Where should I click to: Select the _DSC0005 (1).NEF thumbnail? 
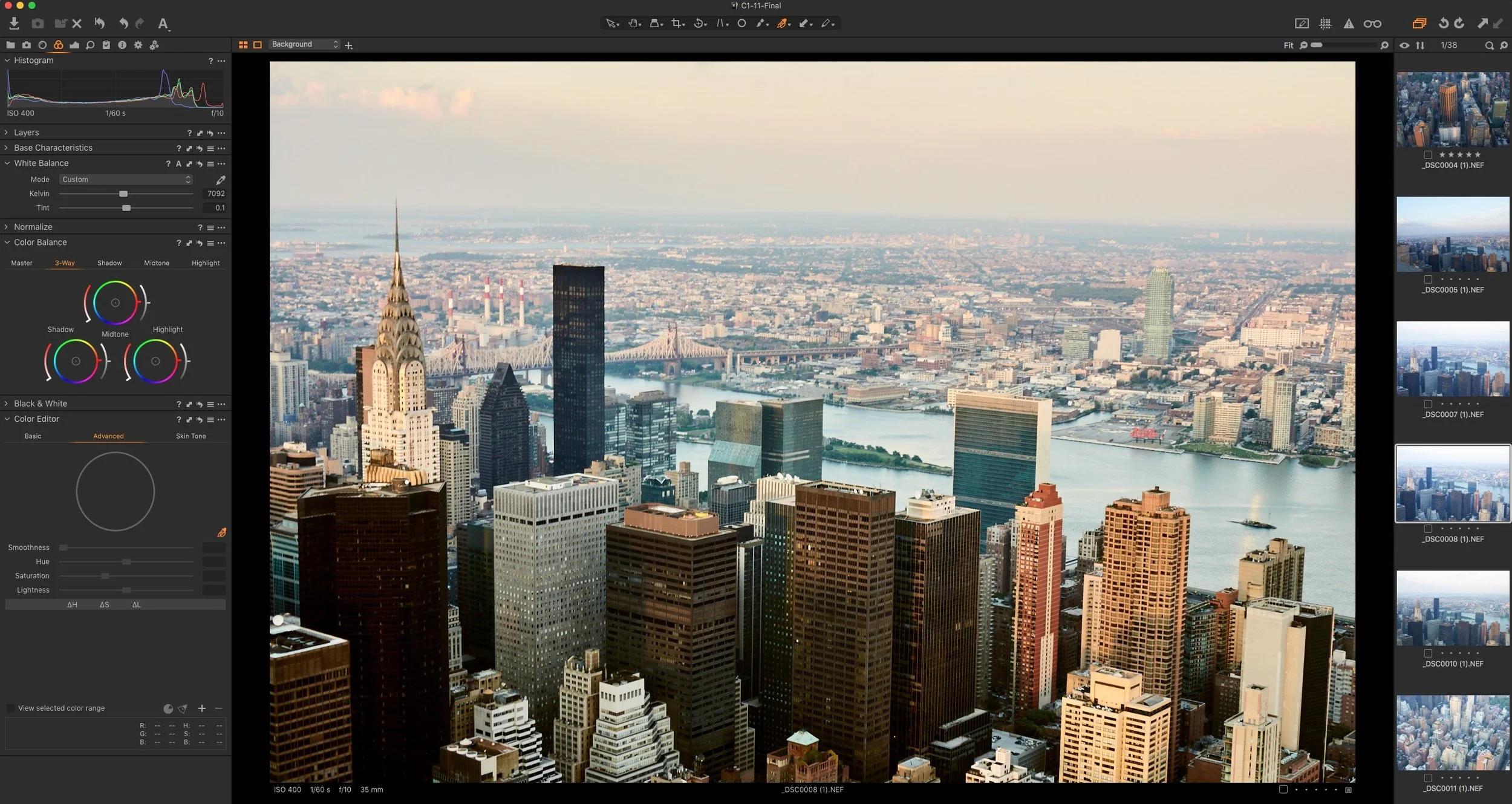1453,234
